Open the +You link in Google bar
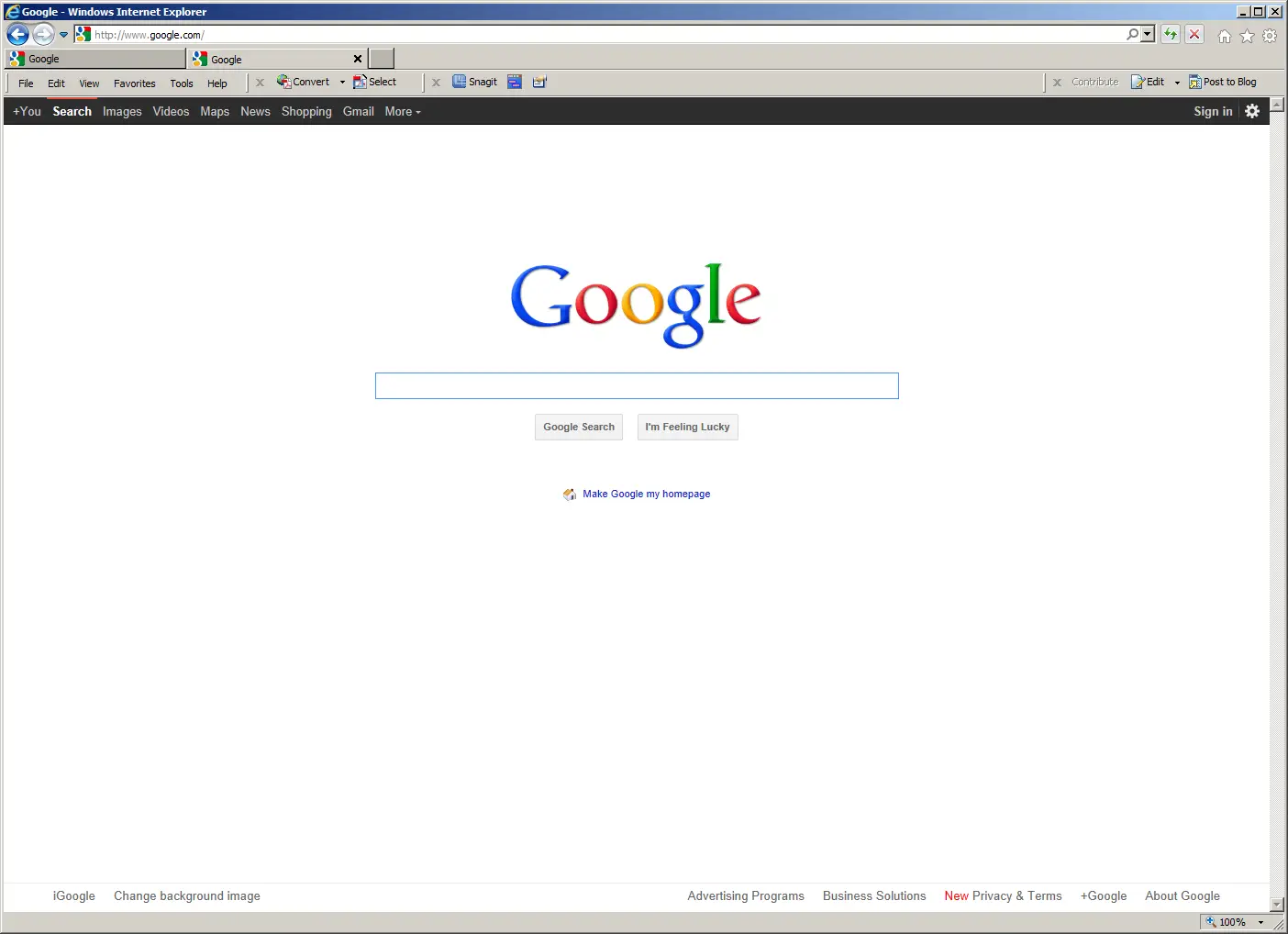Image resolution: width=1288 pixels, height=934 pixels. [x=27, y=111]
